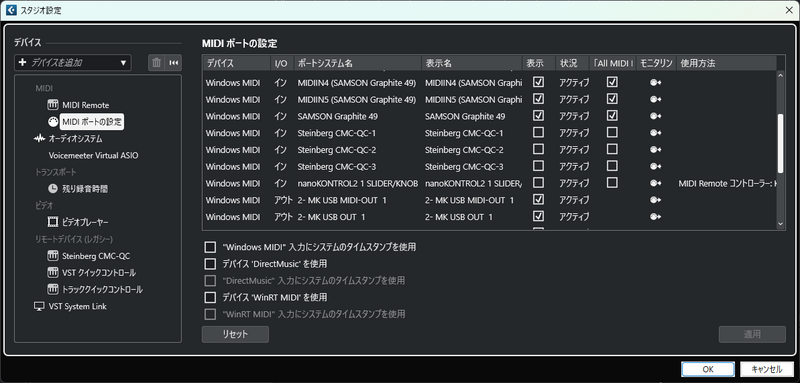Enable デバイス 'WinRT MIDI' を使用 checkbox
The image size is (800, 383).
210,297
